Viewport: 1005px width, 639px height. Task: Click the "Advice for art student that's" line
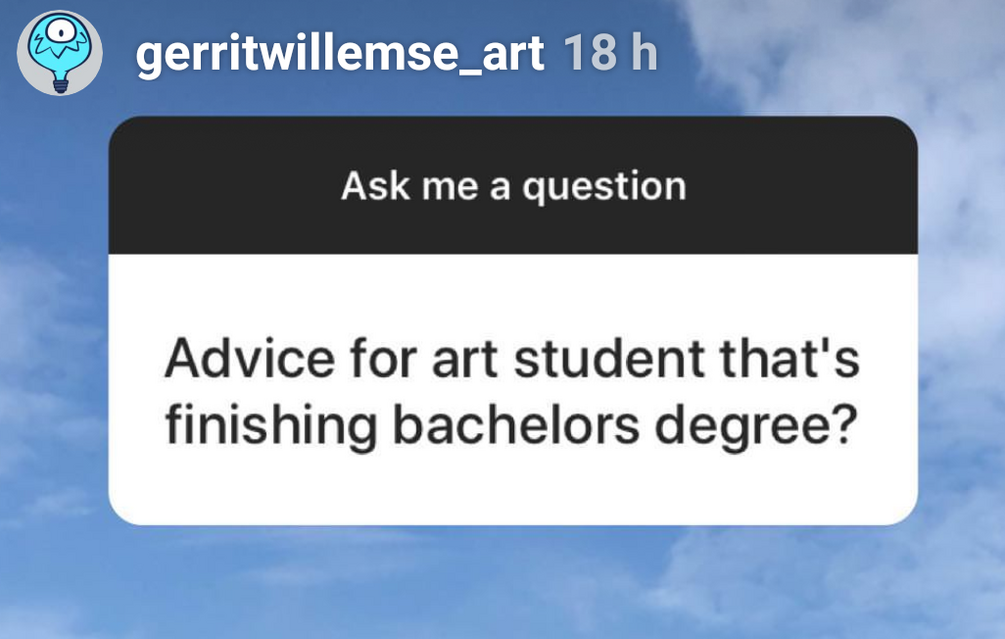coord(512,359)
